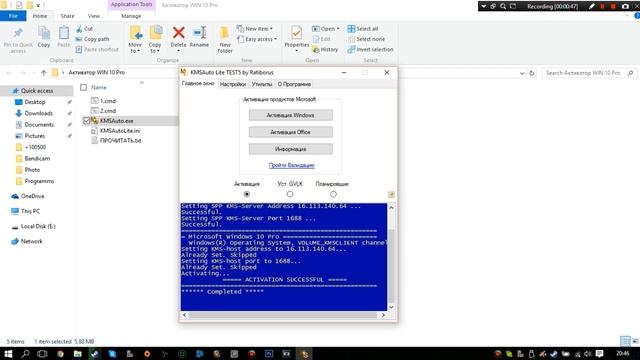The height and width of the screenshot is (360, 640).
Task: Click the Up directory arrow
Action: (x=44, y=73)
